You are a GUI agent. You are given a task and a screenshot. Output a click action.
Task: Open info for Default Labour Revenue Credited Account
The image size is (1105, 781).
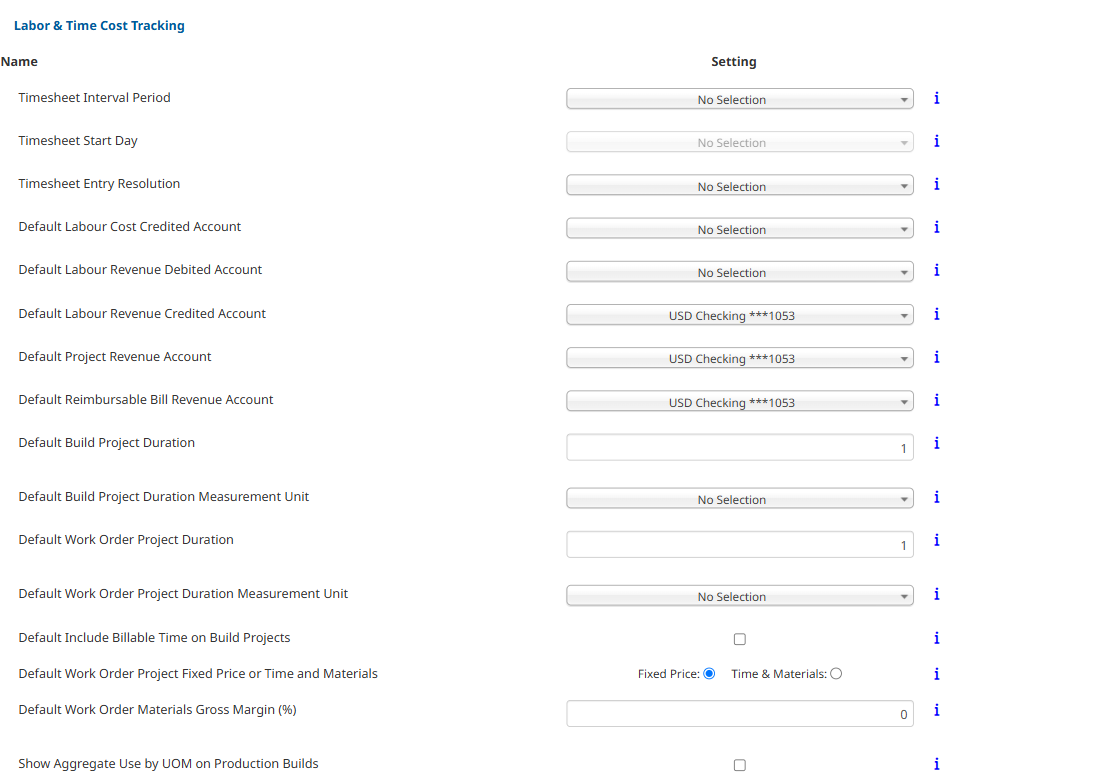(937, 314)
